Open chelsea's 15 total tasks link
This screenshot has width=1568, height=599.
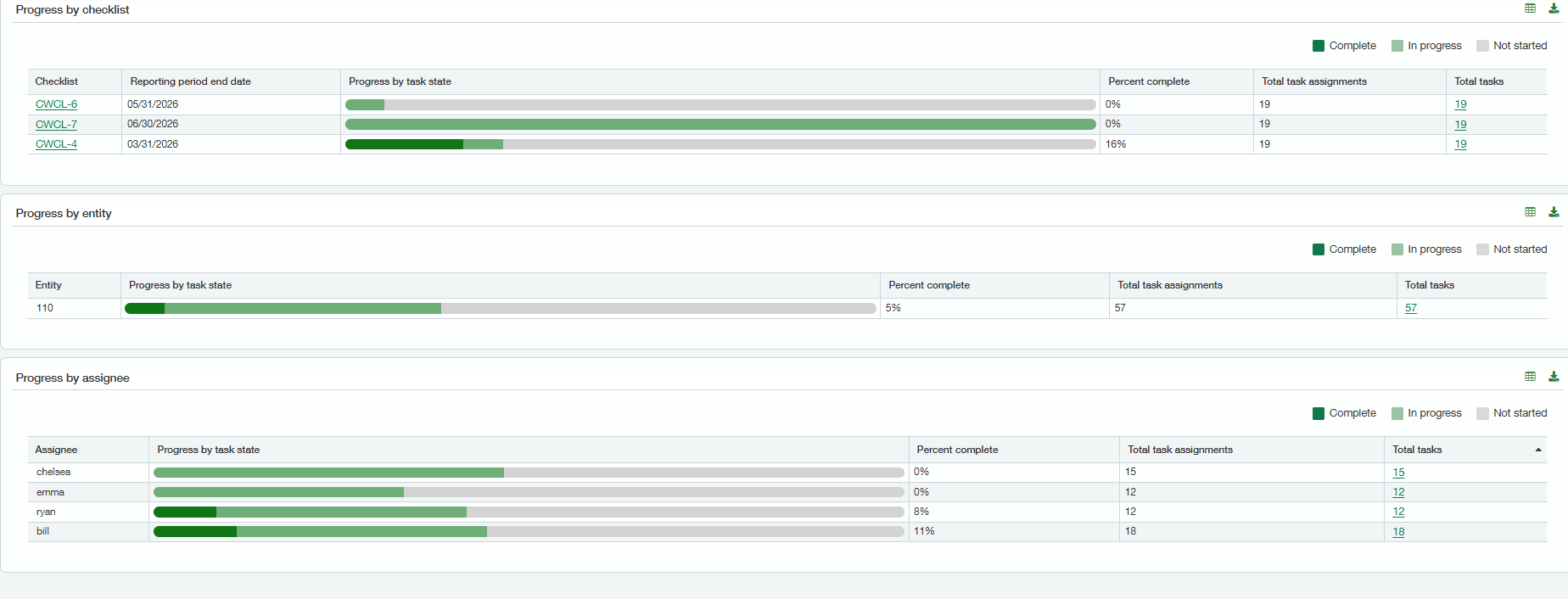[1398, 473]
